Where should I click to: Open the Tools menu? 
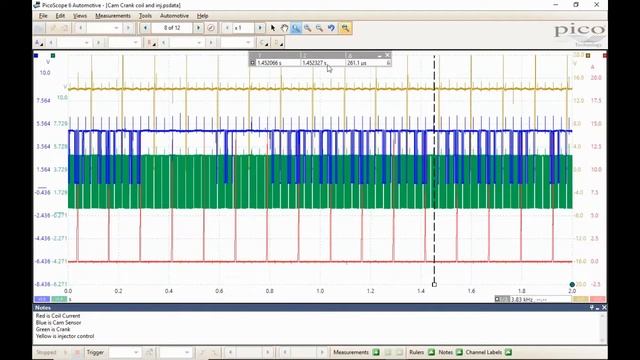145,16
